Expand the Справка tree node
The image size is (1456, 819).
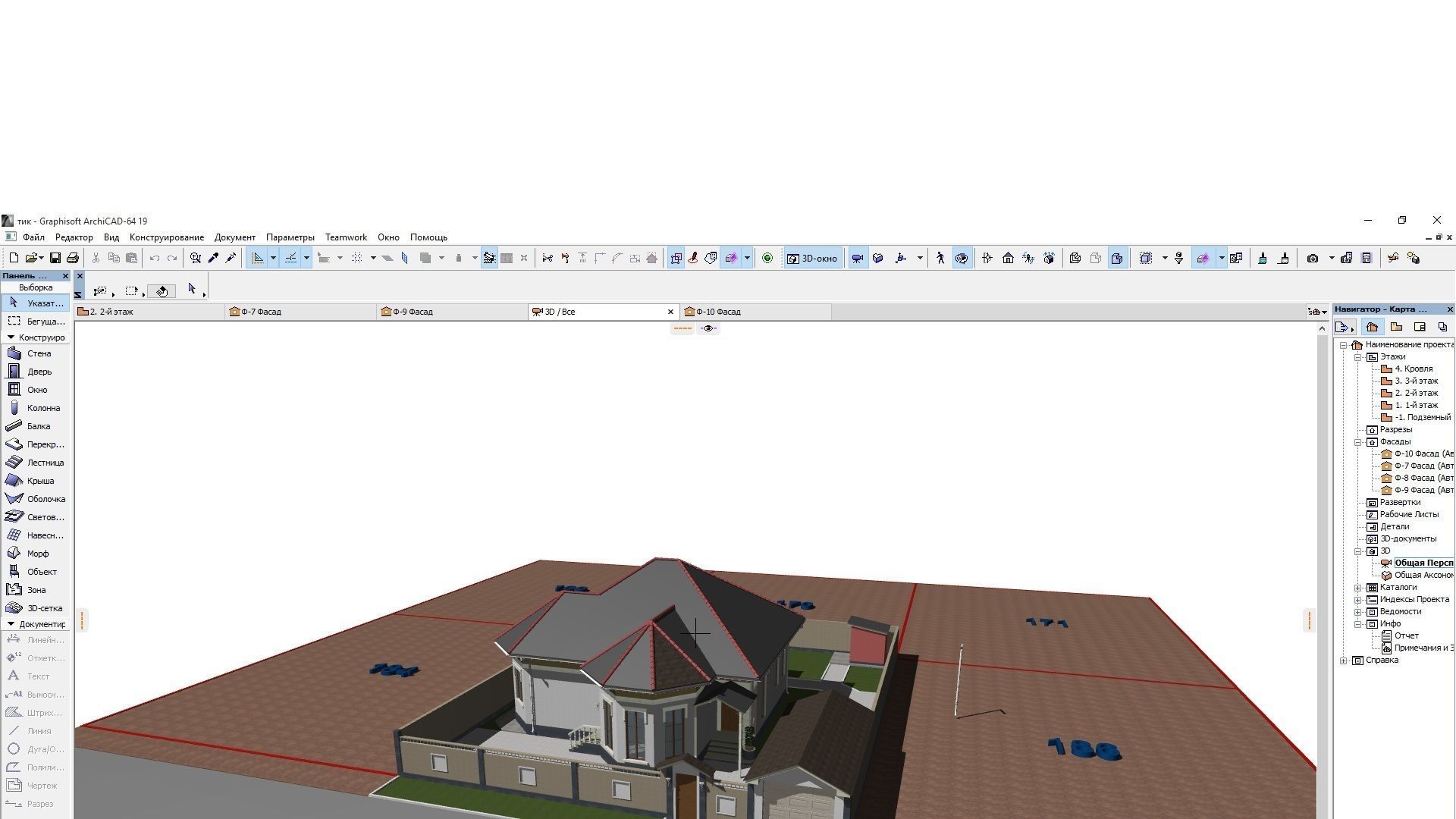click(1344, 661)
